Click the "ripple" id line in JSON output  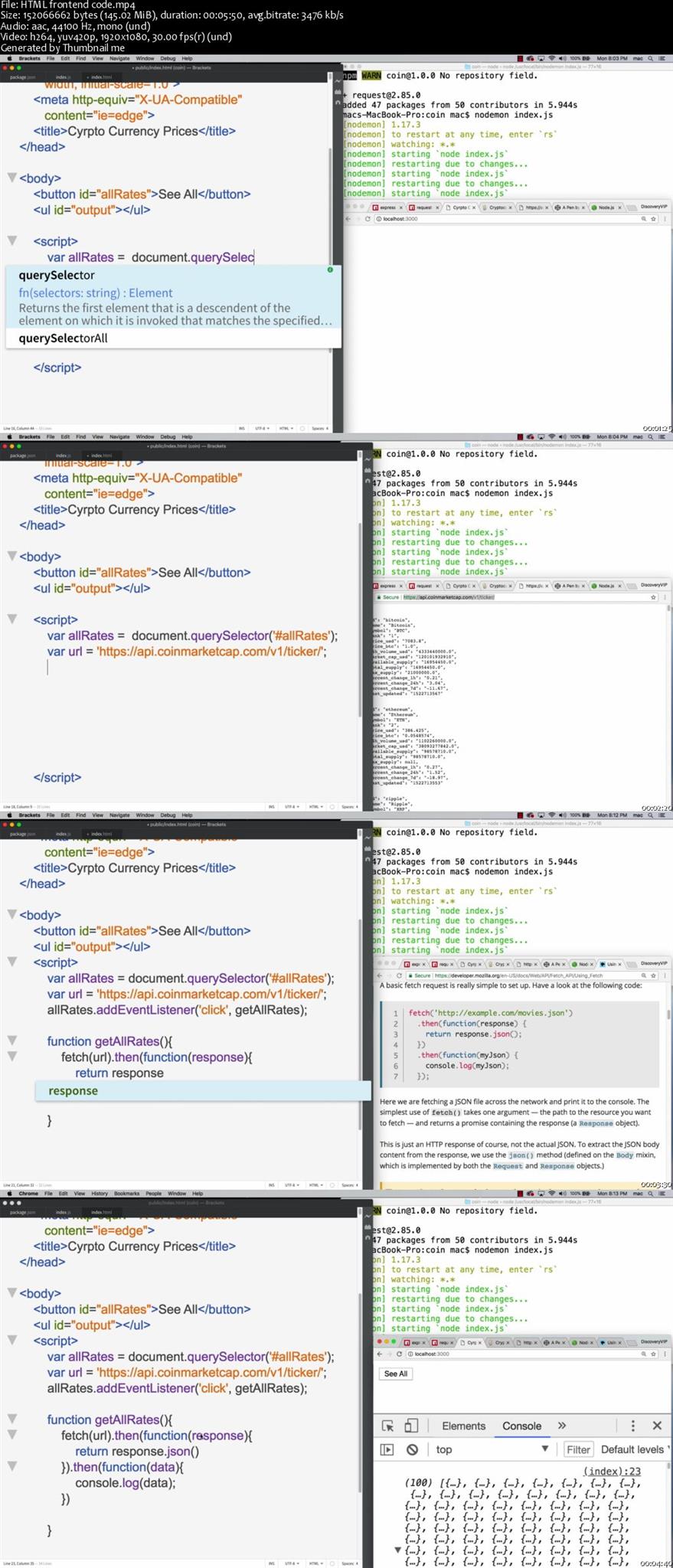391,799
